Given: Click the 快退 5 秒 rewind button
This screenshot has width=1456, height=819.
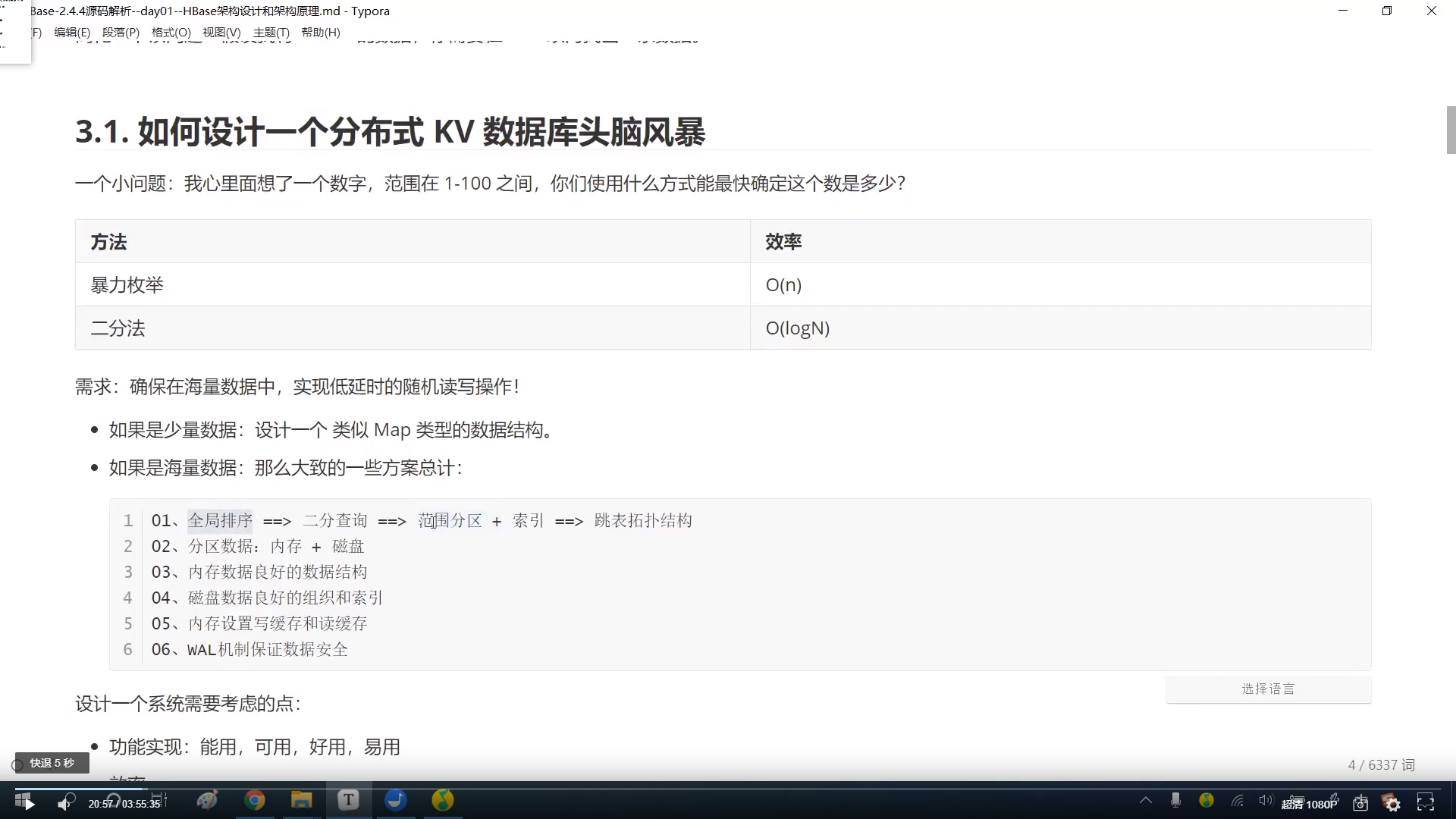Looking at the screenshot, I should (52, 763).
